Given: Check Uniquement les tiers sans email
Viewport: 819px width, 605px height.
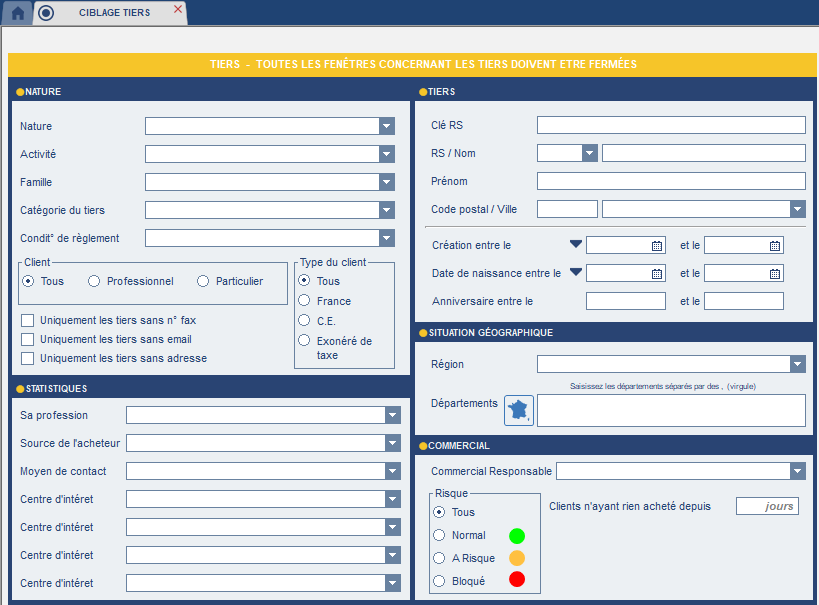Looking at the screenshot, I should click(28, 340).
